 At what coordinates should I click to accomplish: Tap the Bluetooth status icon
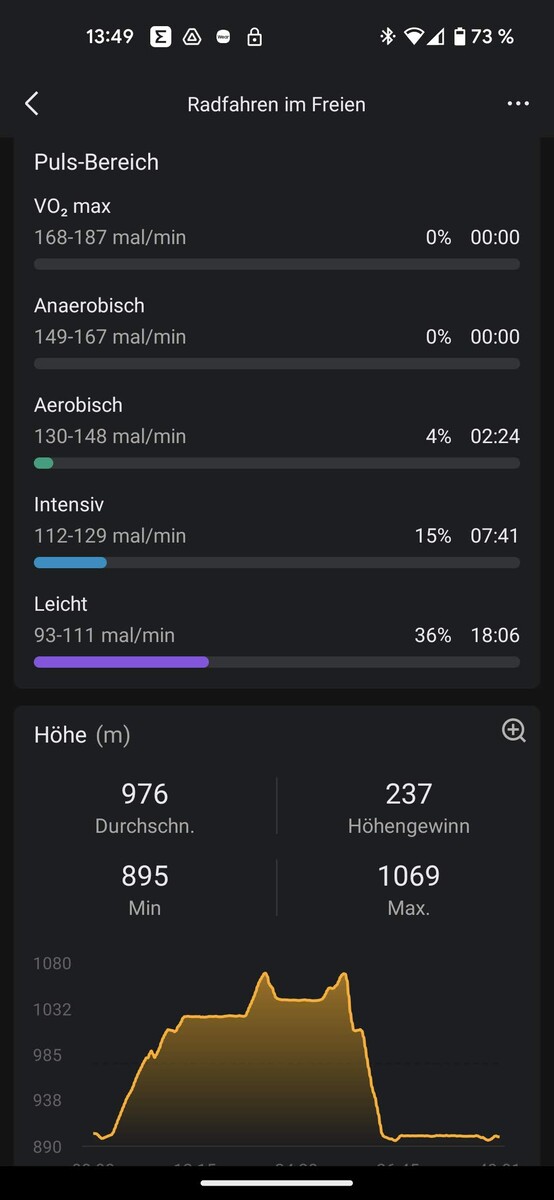[388, 37]
